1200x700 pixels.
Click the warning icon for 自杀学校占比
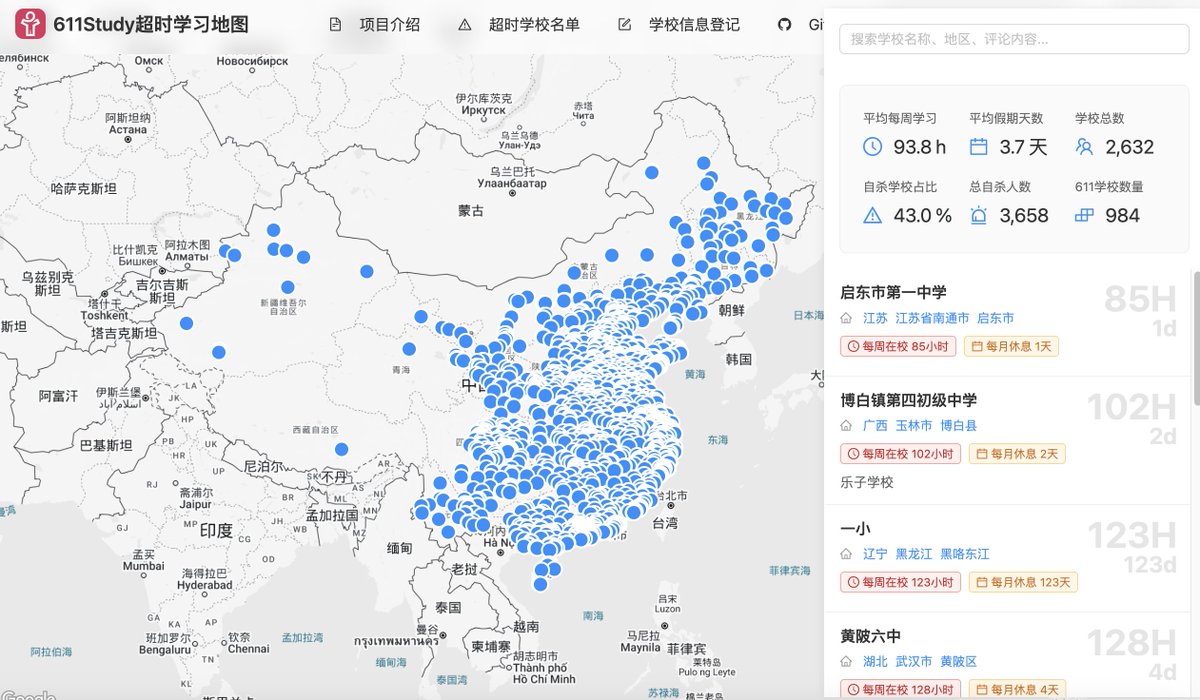pos(872,215)
